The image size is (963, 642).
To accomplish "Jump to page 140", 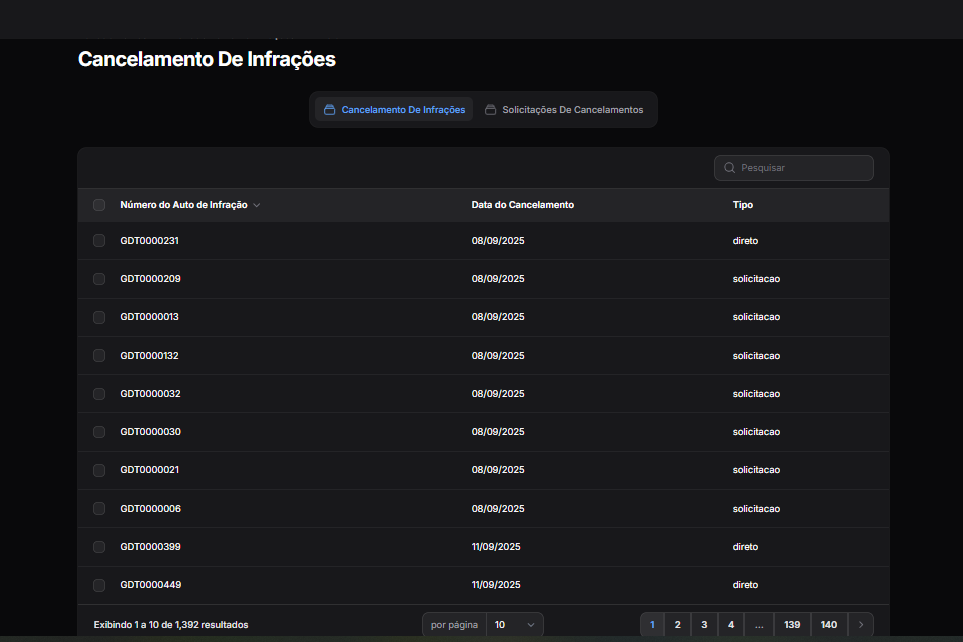I will coord(829,625).
